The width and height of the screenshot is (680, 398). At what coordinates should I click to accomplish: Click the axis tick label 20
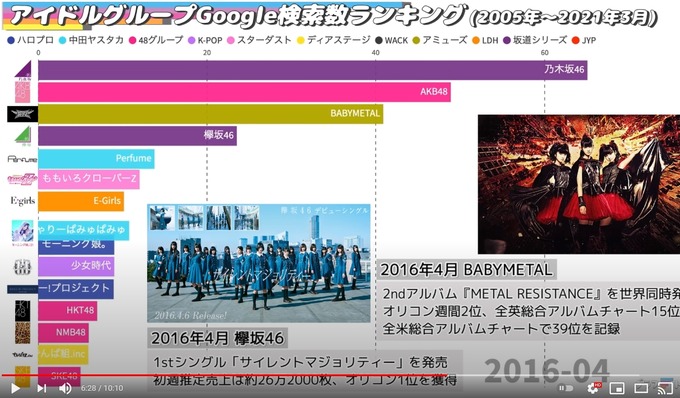pos(207,52)
